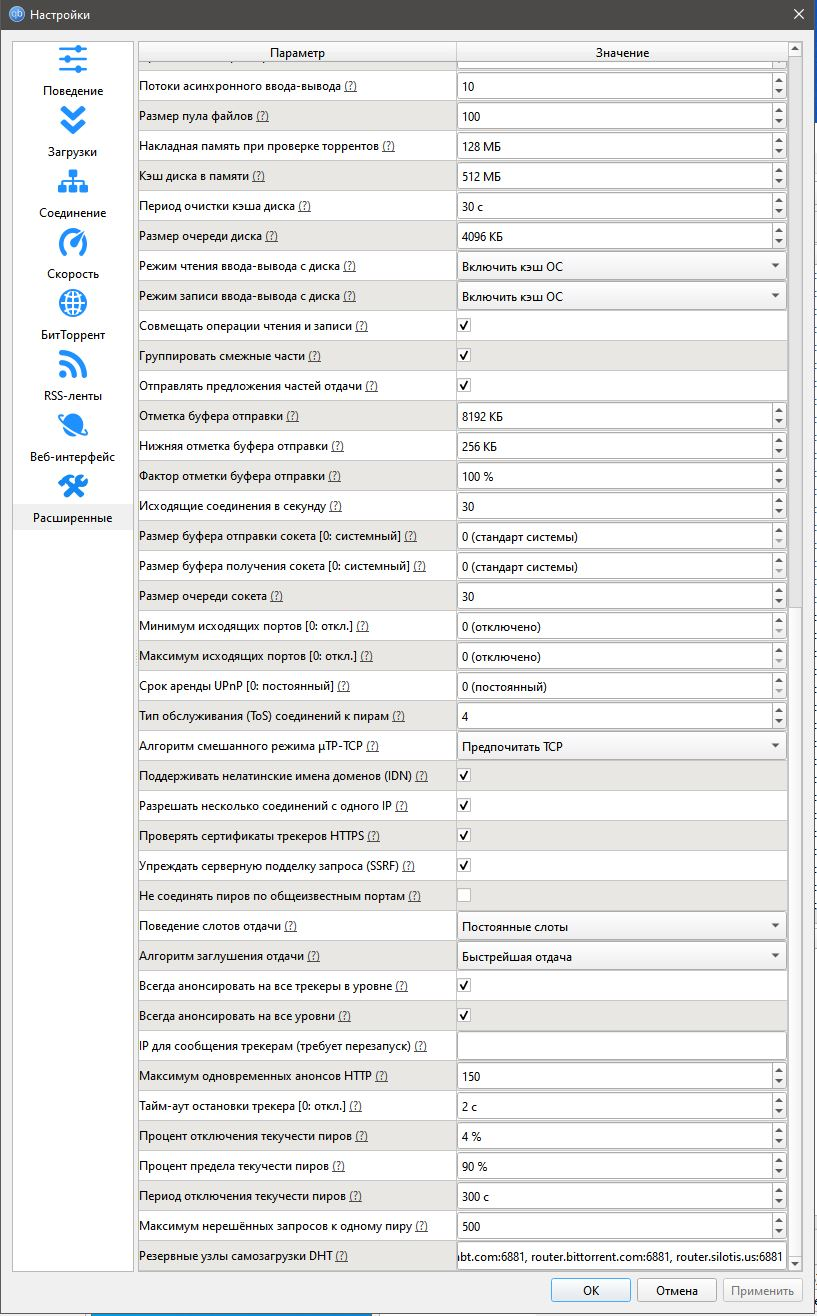Image resolution: width=817 pixels, height=1316 pixels.
Task: Click the Параметр column header
Action: 297,52
